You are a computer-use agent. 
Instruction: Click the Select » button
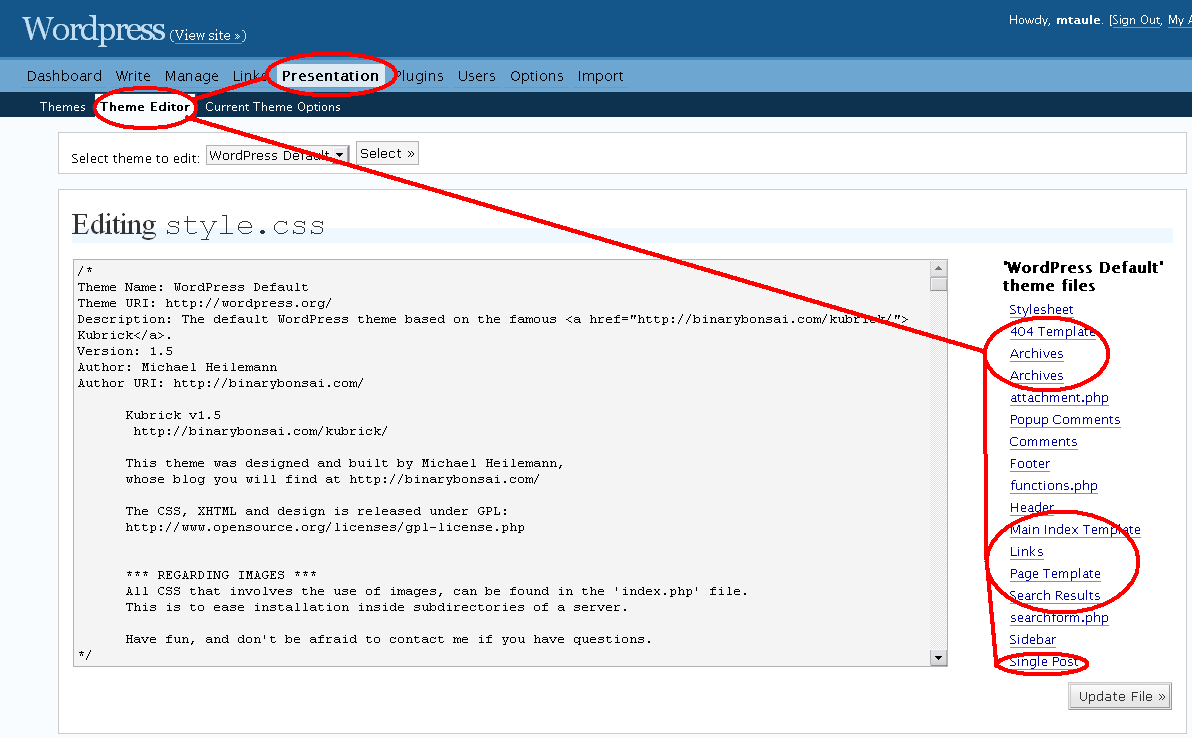coord(387,154)
